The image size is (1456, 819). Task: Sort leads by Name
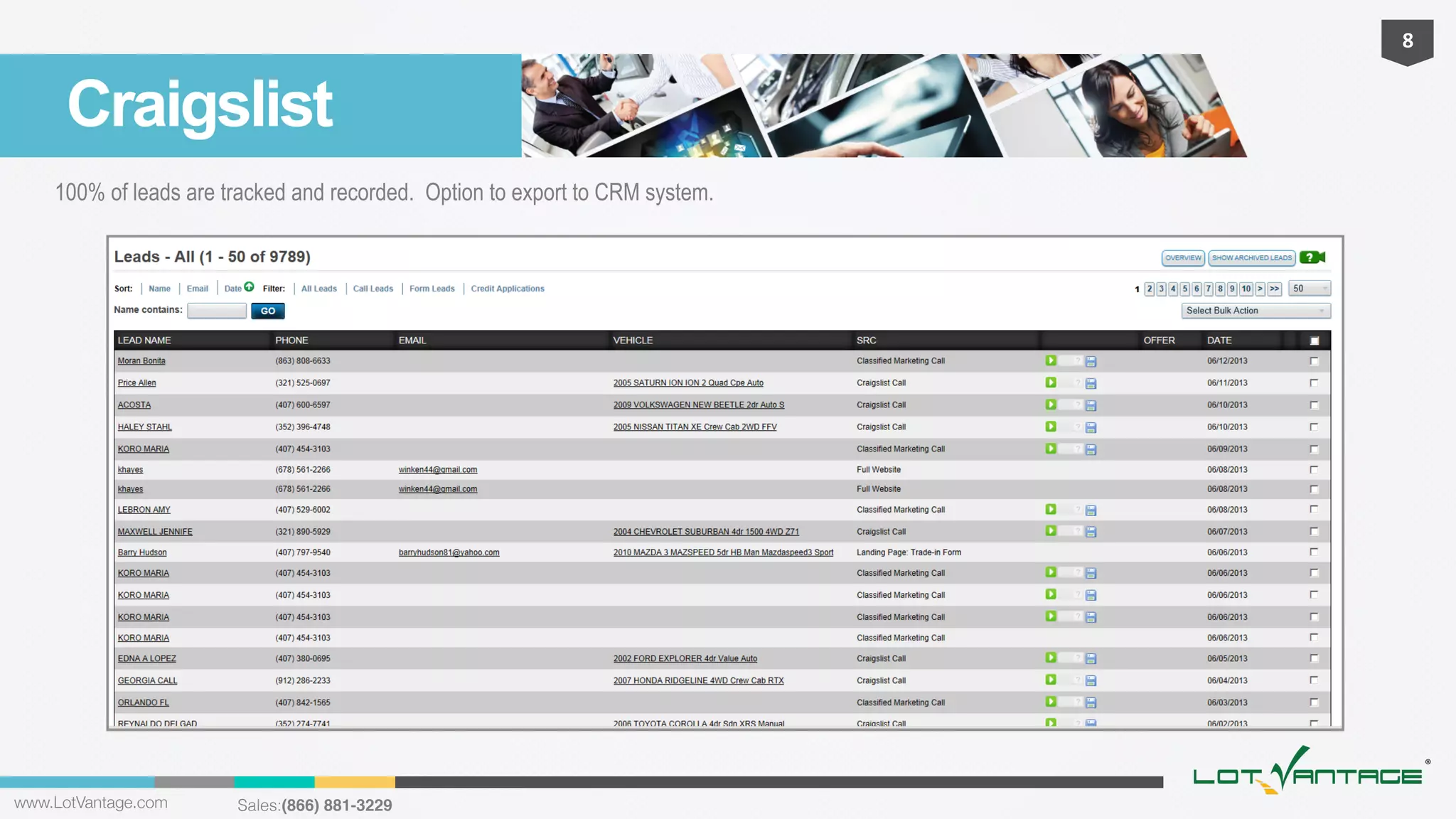pos(159,289)
